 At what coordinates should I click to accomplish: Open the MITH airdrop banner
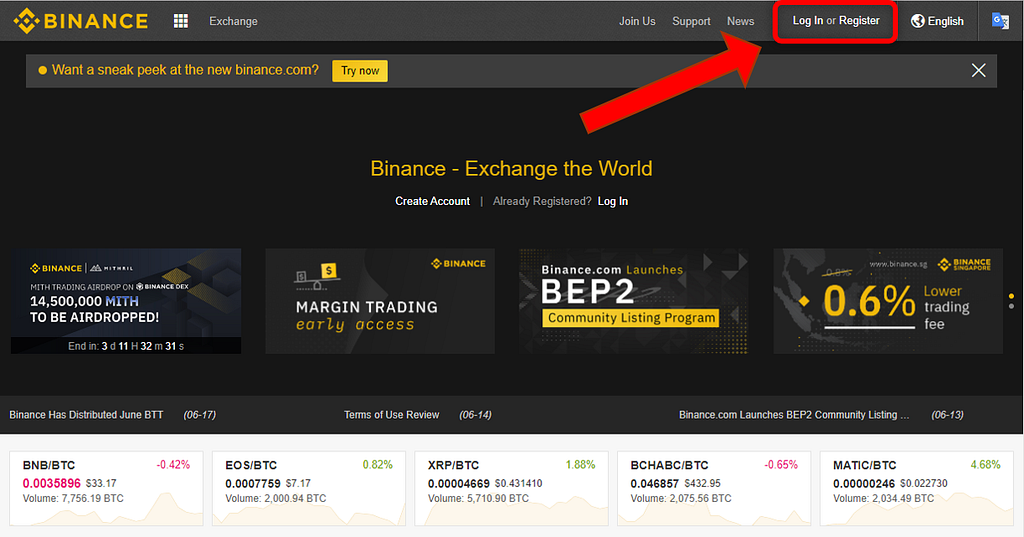coord(126,301)
